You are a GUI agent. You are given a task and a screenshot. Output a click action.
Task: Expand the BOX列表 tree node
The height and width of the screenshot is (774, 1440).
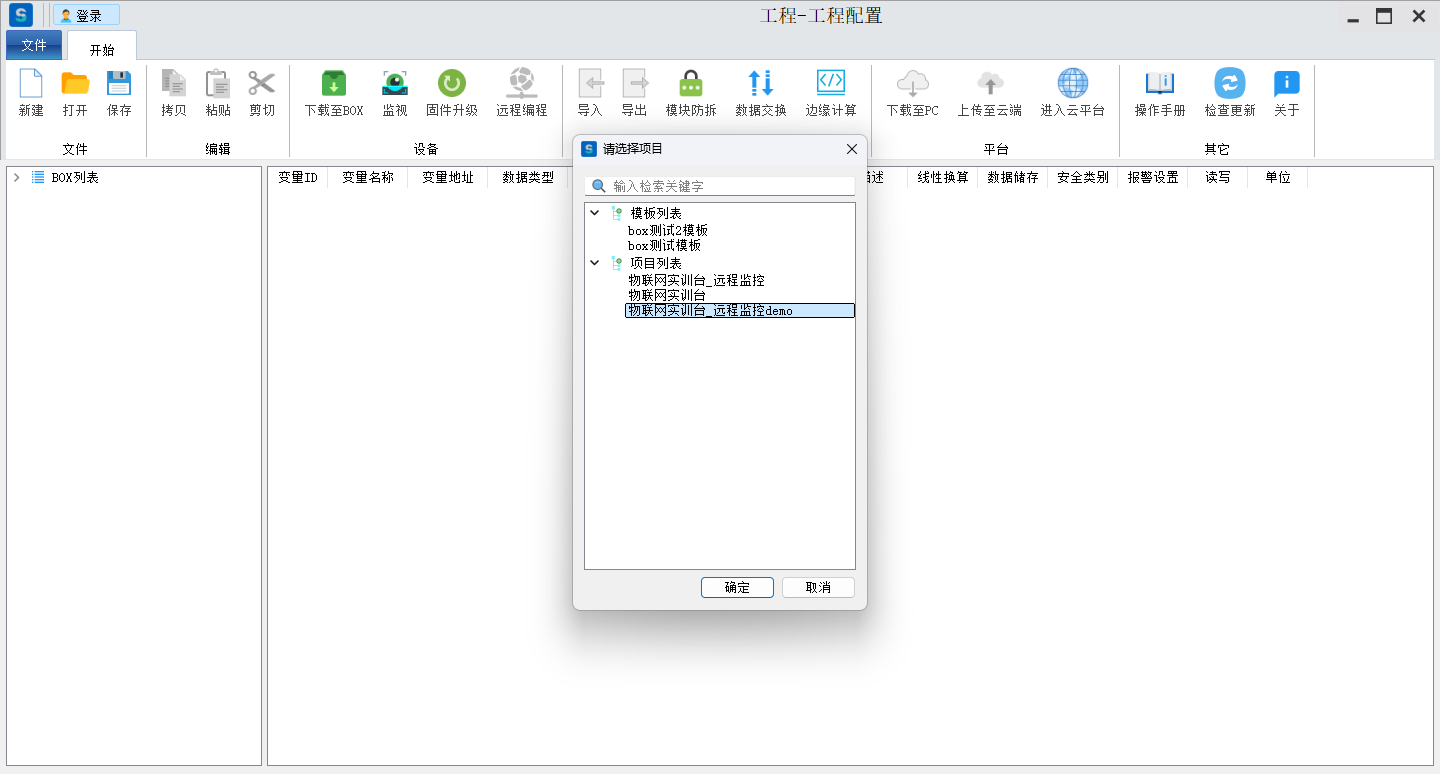point(17,177)
